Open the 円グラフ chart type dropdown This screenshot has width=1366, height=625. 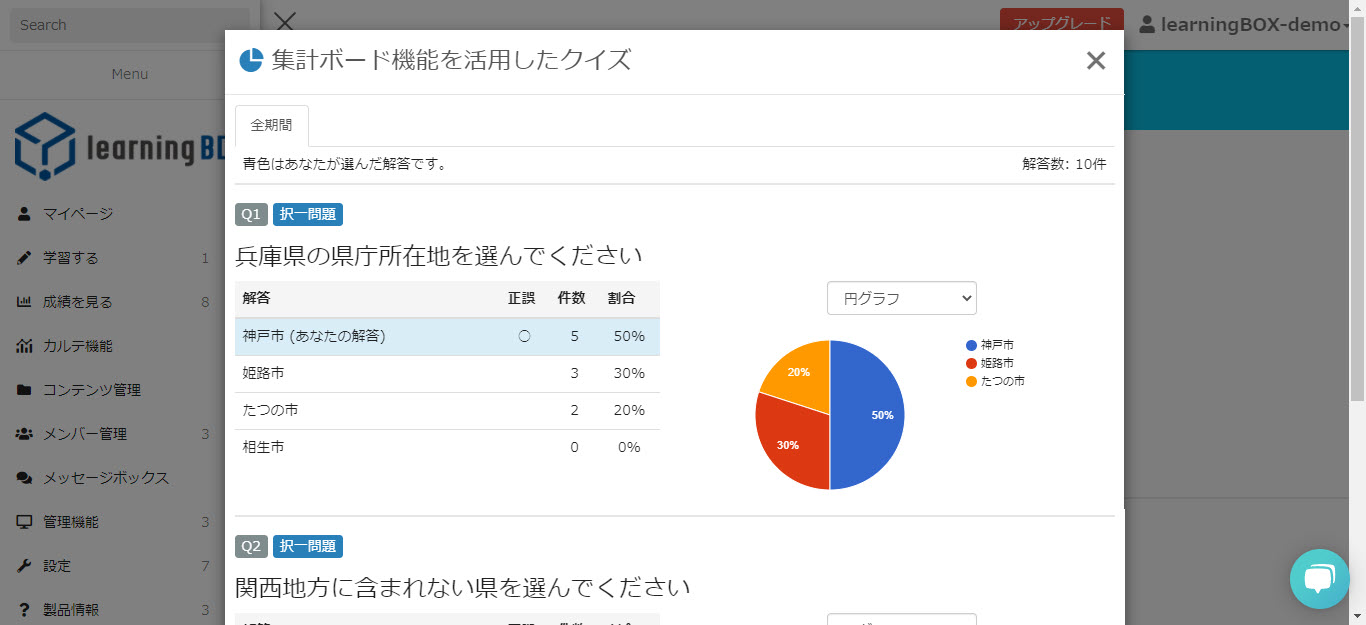pyautogui.click(x=901, y=298)
